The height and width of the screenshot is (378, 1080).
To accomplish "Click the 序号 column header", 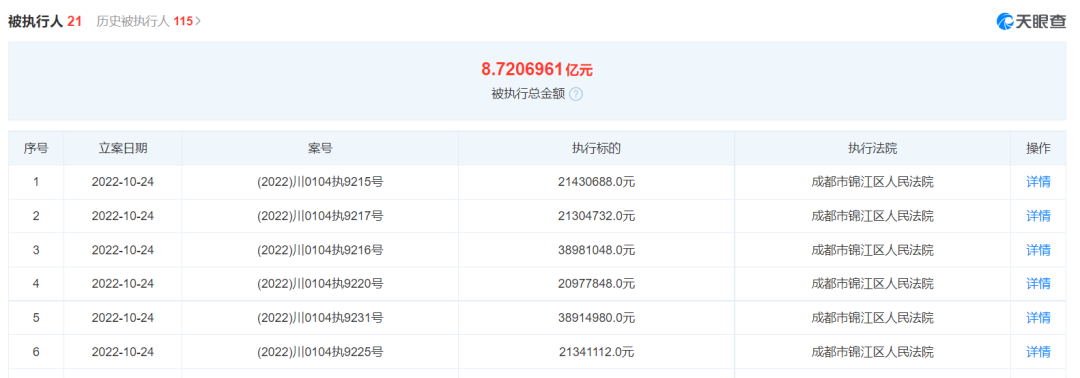I will click(36, 149).
